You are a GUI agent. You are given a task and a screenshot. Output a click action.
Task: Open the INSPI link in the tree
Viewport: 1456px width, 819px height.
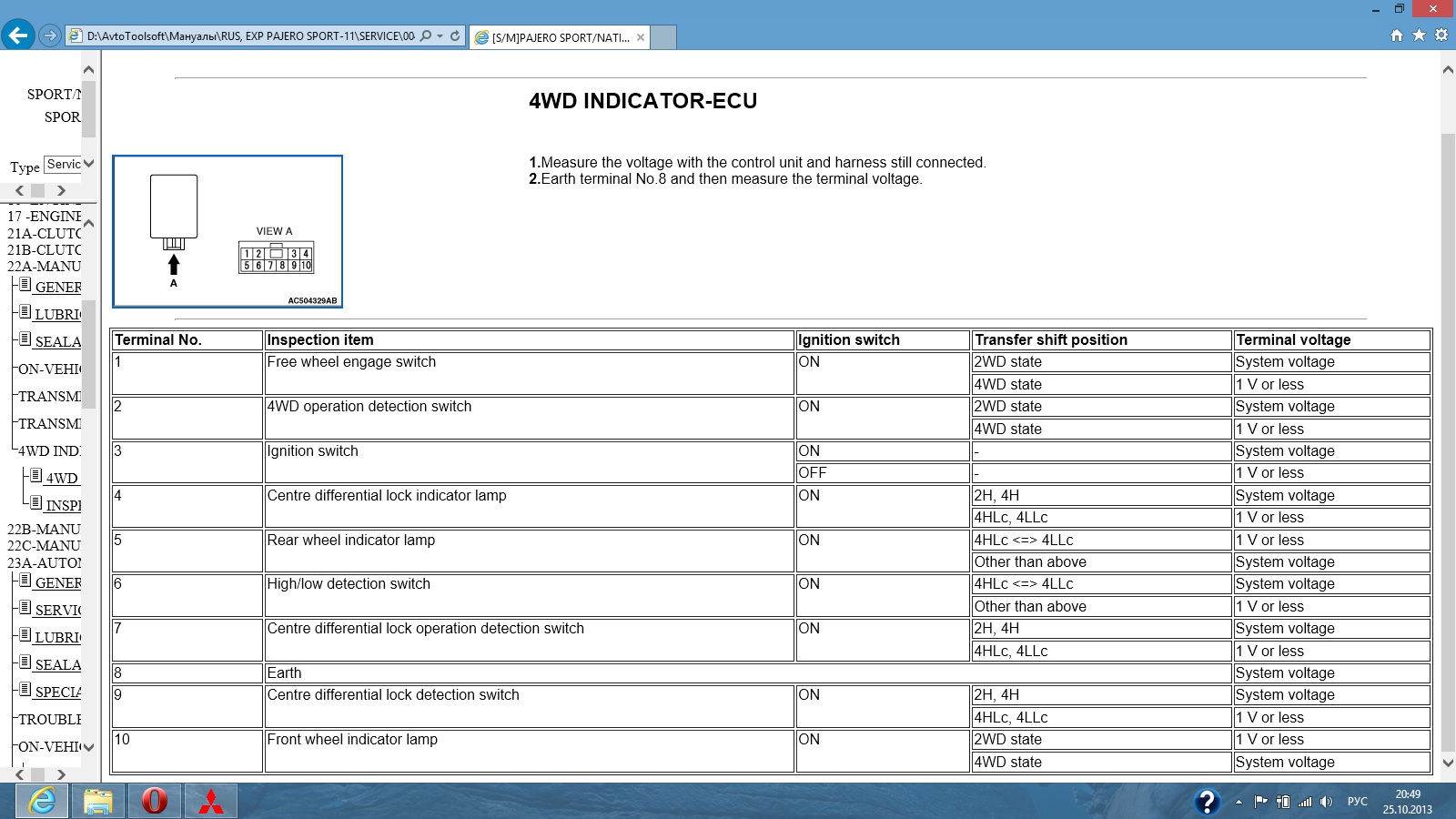[x=64, y=505]
